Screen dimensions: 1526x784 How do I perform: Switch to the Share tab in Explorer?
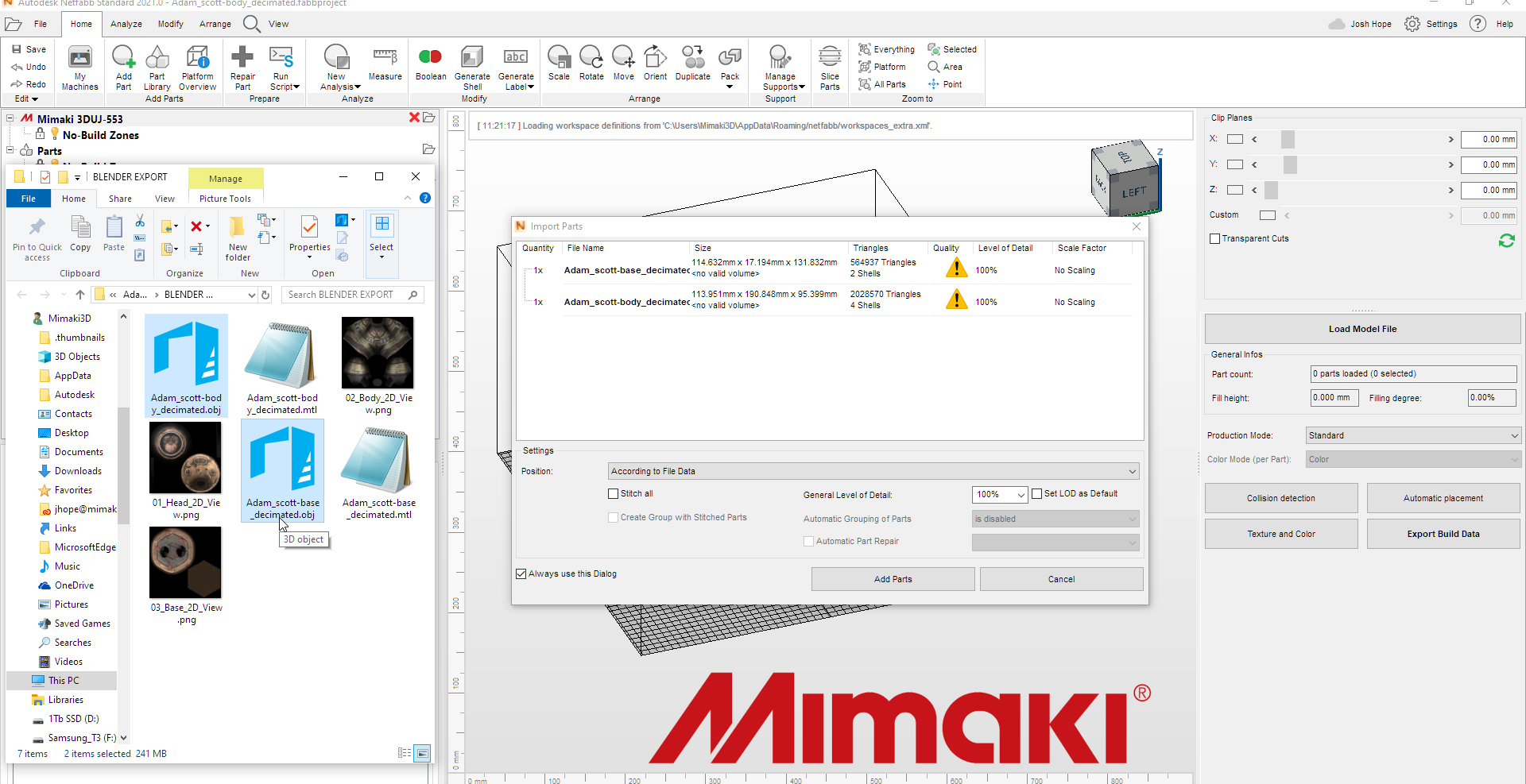(120, 199)
